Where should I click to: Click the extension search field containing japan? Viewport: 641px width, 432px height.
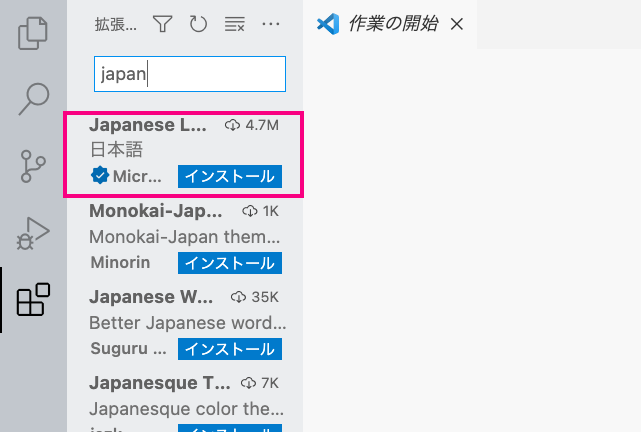click(x=190, y=74)
